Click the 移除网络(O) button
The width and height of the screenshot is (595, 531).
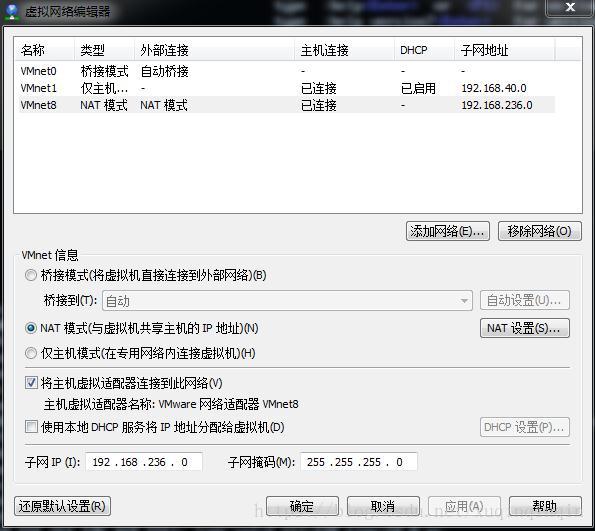click(x=540, y=231)
